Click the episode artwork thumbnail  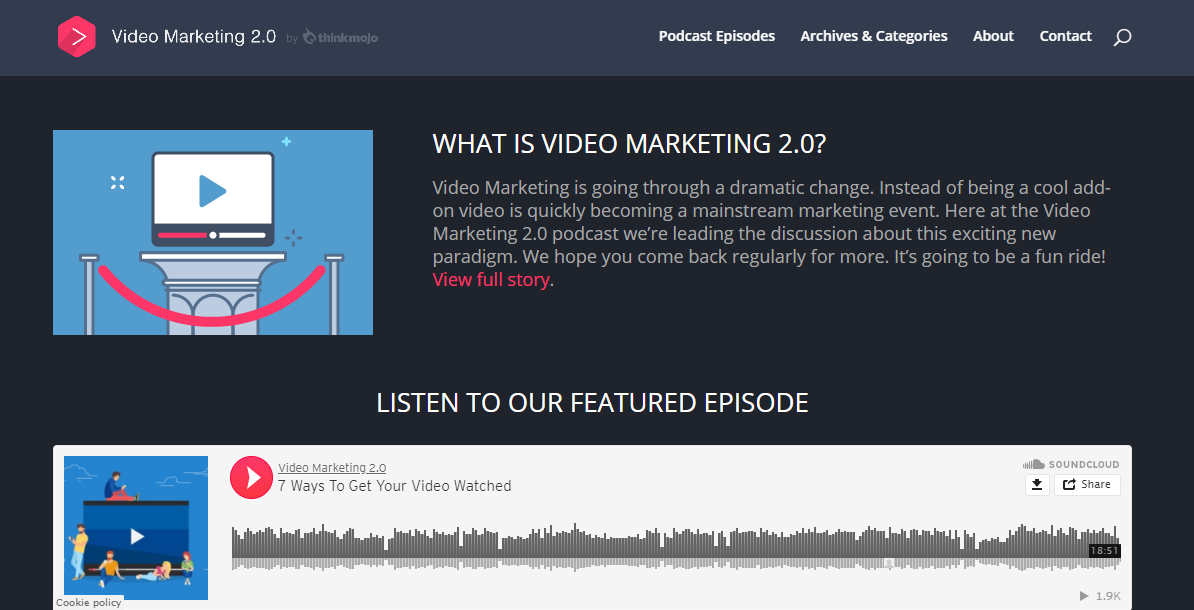click(136, 527)
